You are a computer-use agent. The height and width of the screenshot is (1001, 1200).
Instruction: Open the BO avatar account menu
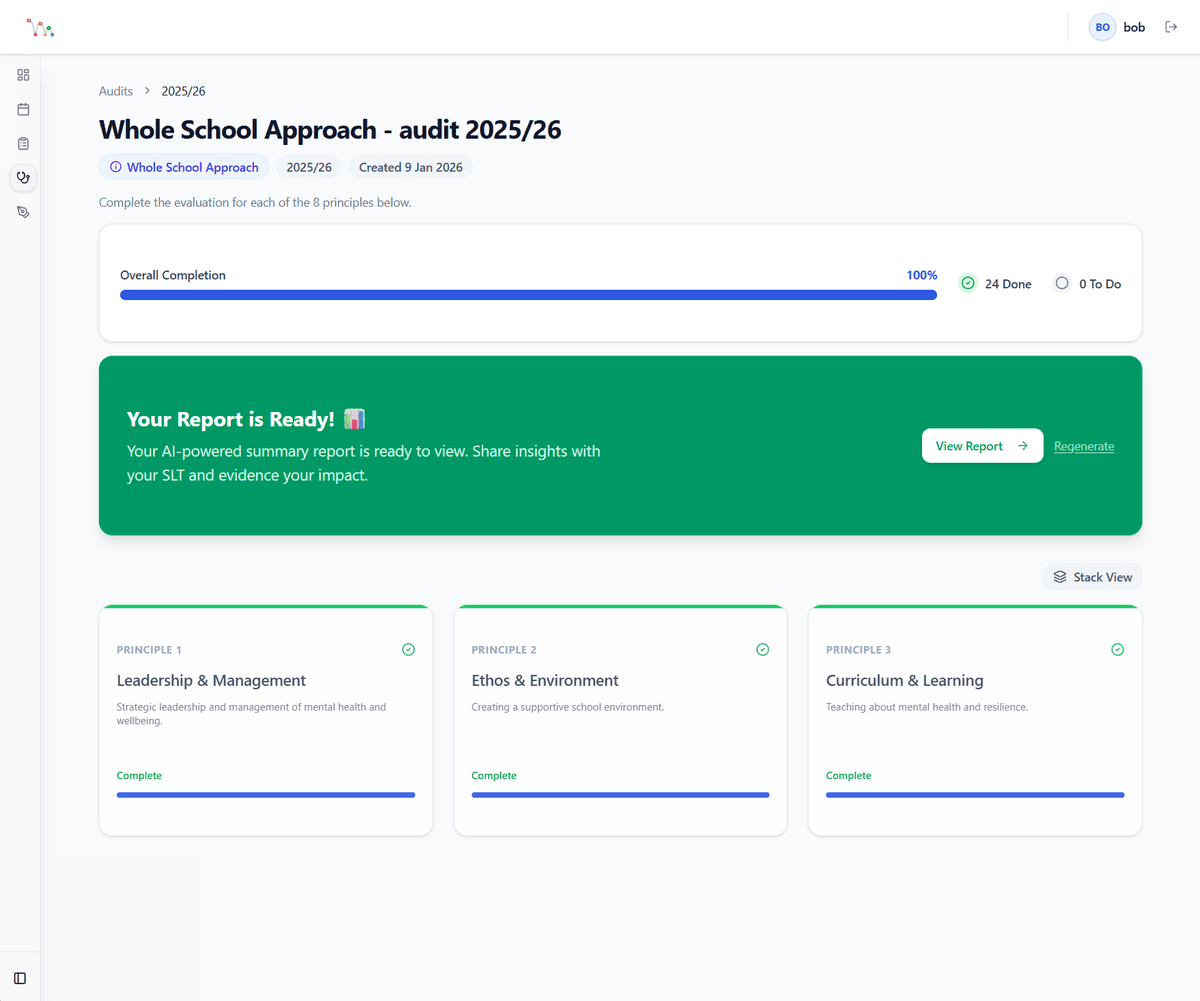coord(1102,27)
